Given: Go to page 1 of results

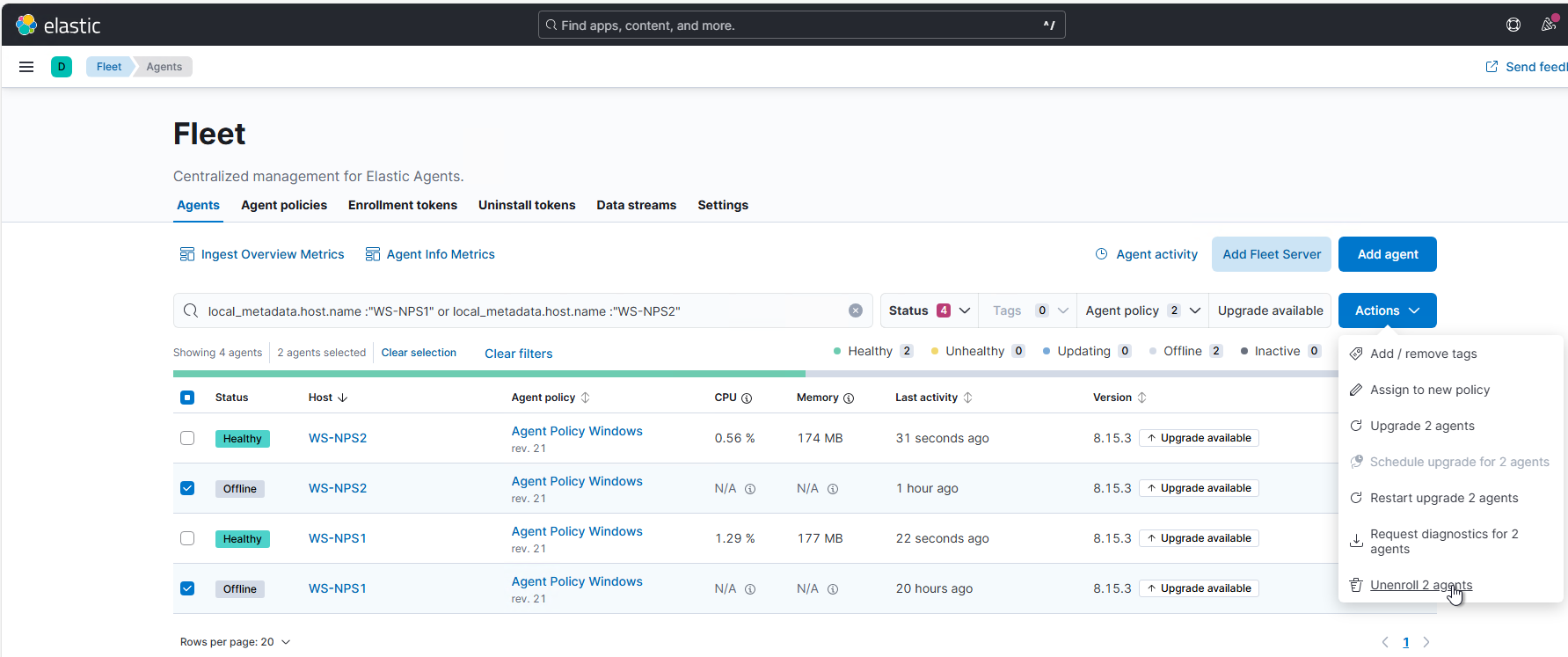Looking at the screenshot, I should point(1405,642).
